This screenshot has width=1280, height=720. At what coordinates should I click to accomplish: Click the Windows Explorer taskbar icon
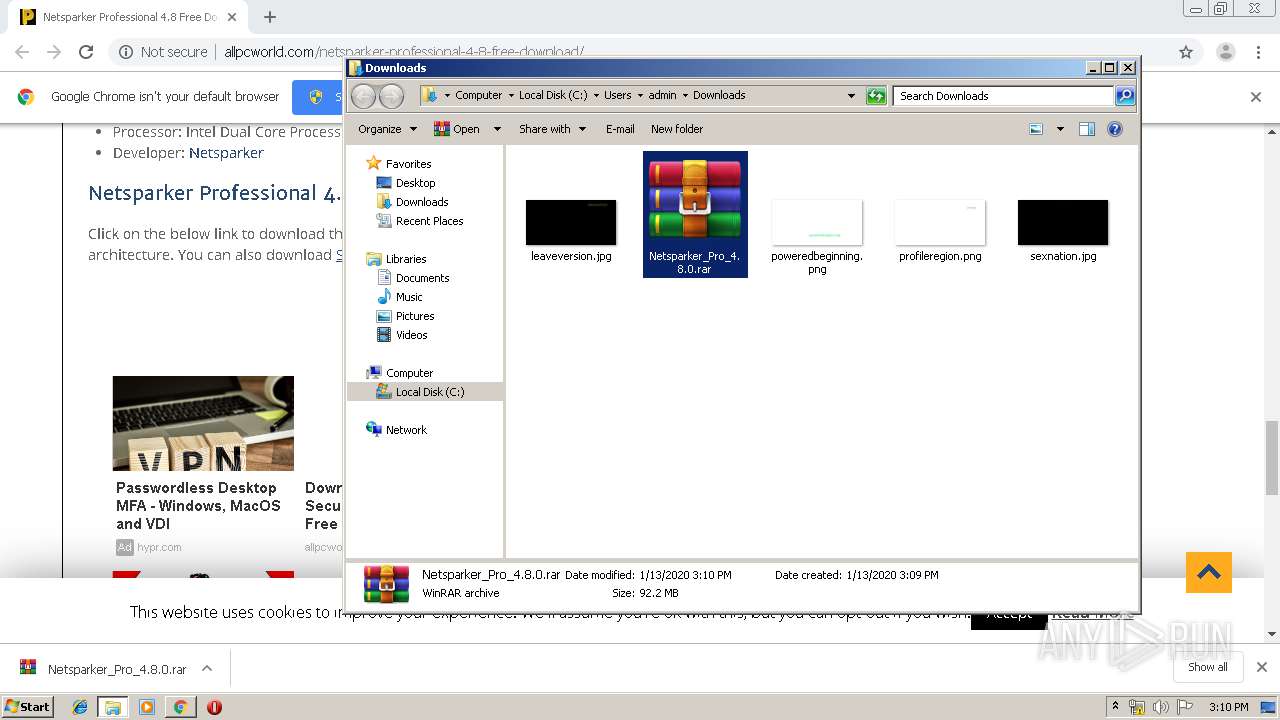coord(113,707)
